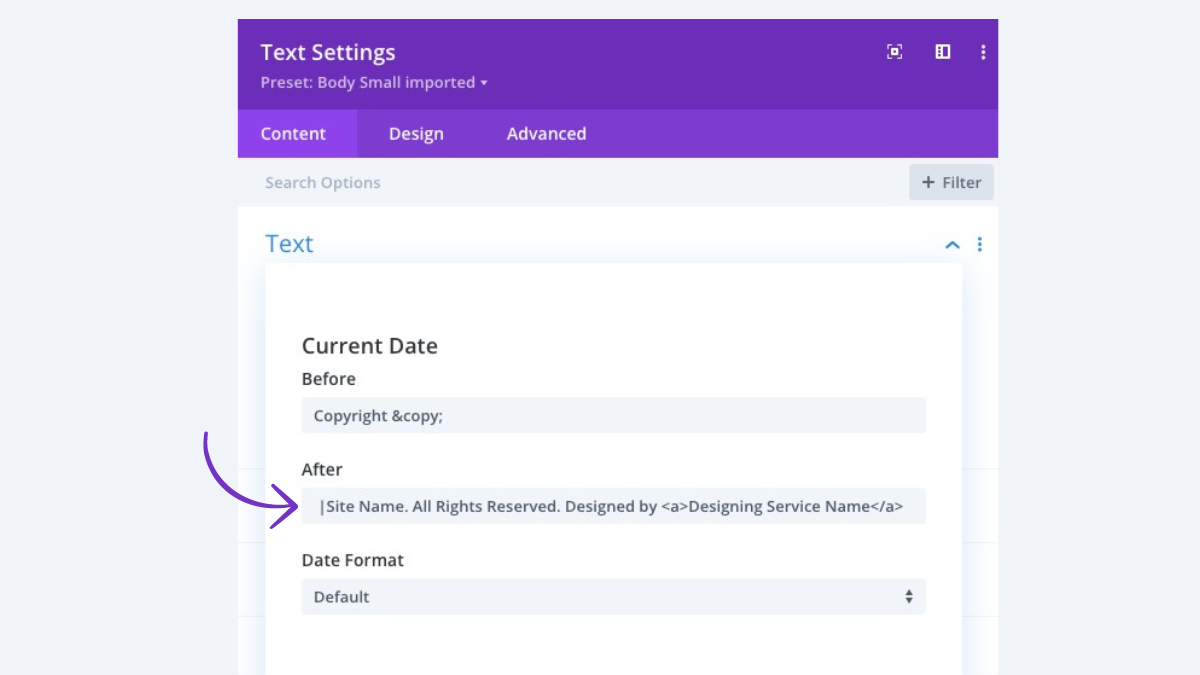Click the Date Format label
This screenshot has width=1200, height=675.
(x=353, y=560)
